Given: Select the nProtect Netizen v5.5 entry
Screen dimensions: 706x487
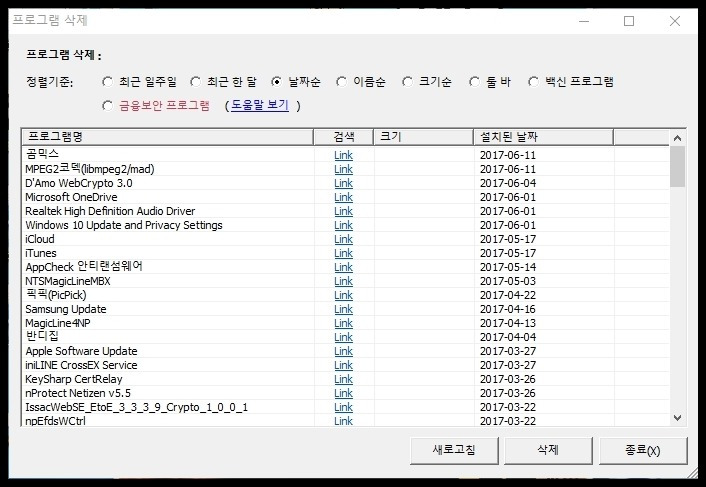Looking at the screenshot, I should tap(78, 393).
